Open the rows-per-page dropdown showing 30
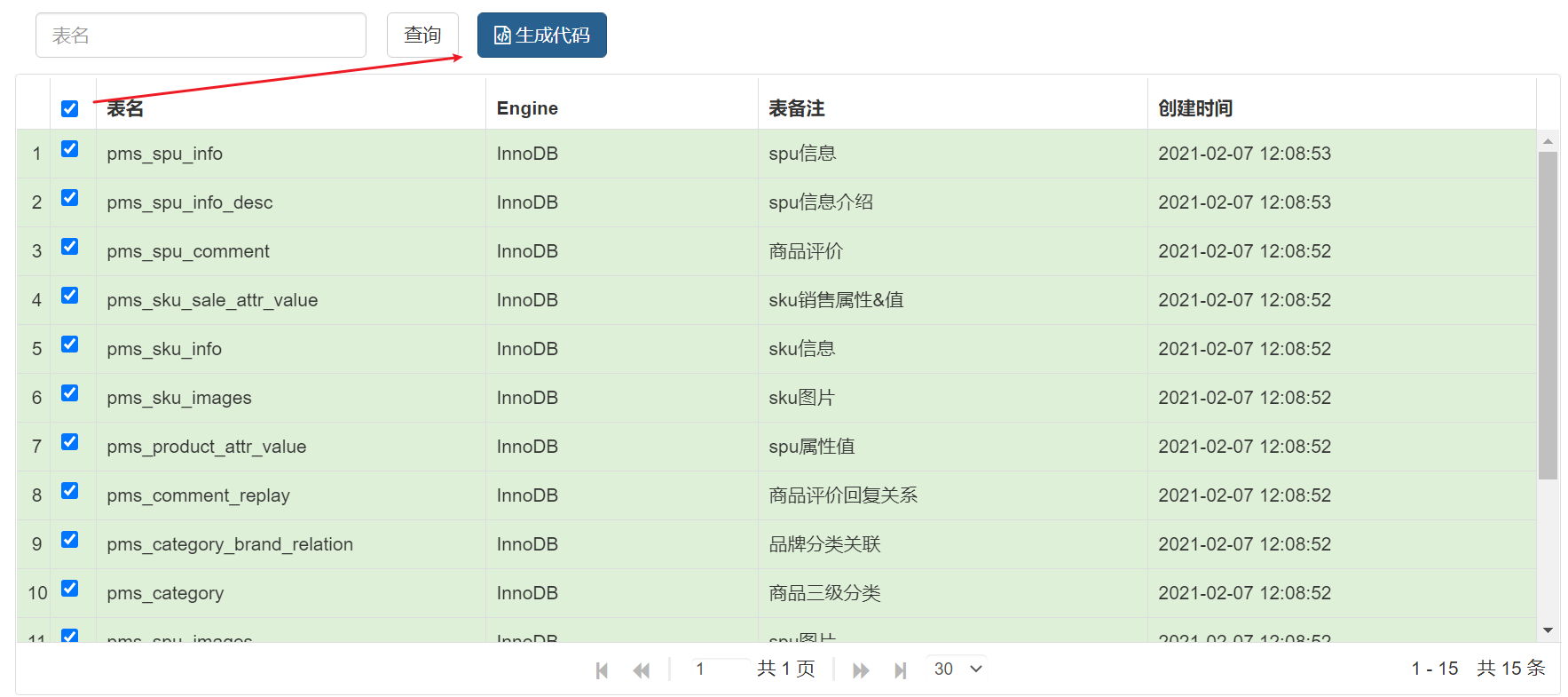This screenshot has width=1568, height=697. coord(957,669)
